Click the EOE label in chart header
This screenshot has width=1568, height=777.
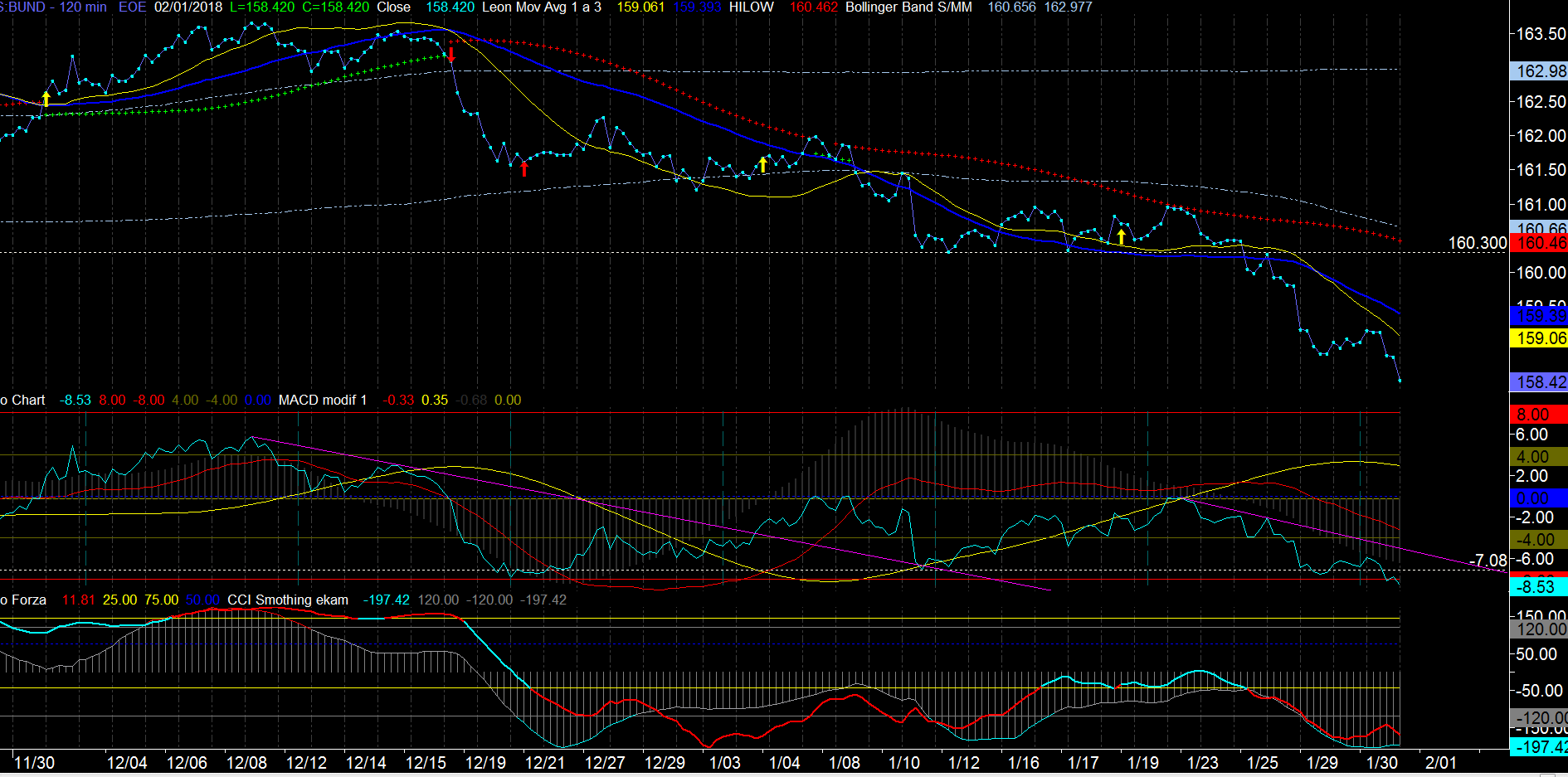[x=132, y=7]
